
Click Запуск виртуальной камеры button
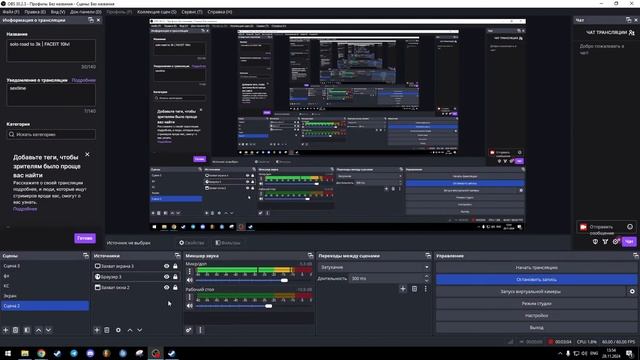(x=531, y=291)
